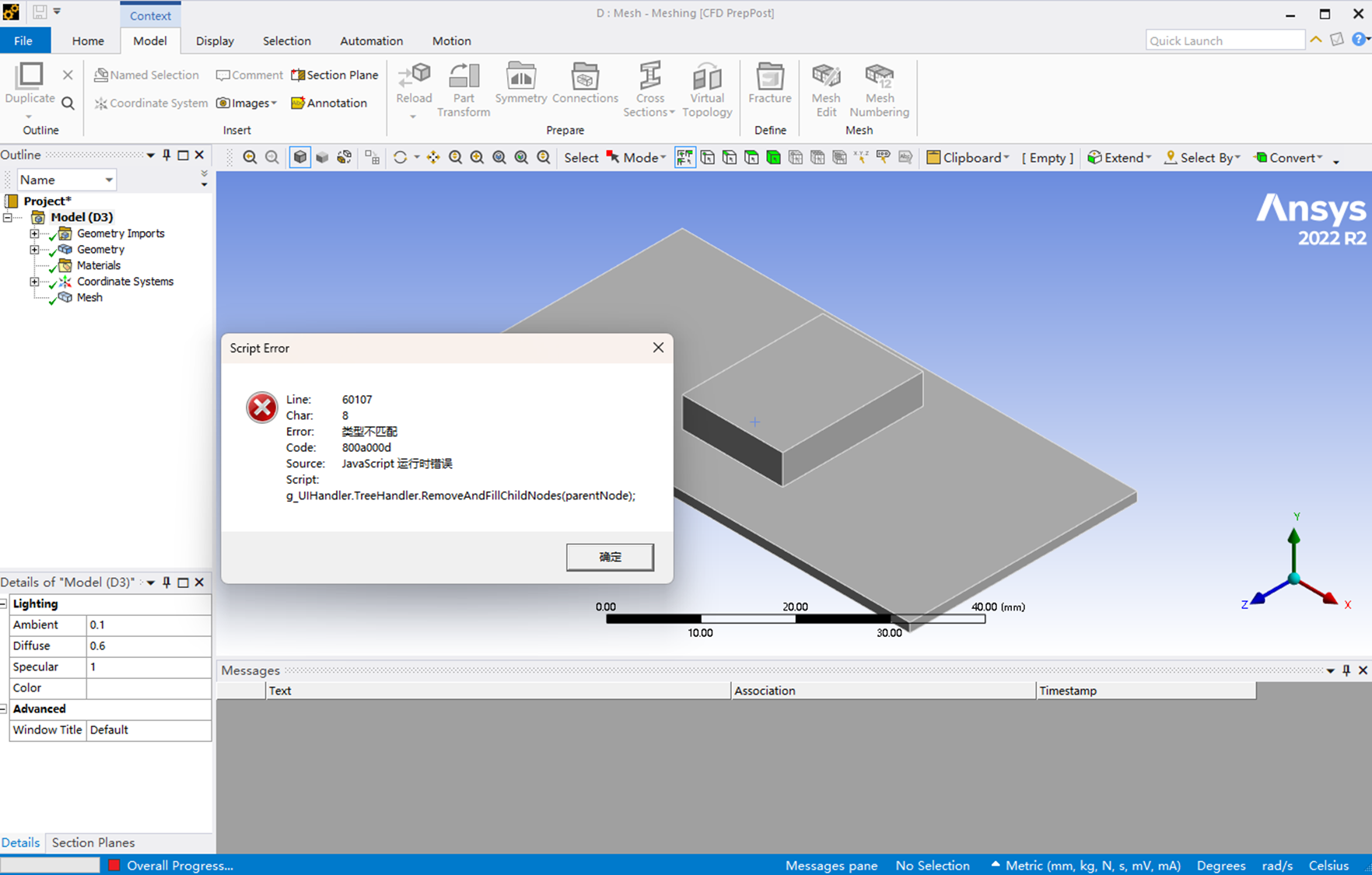The height and width of the screenshot is (875, 1372).
Task: Expand the Geometry tree node
Action: (x=34, y=250)
